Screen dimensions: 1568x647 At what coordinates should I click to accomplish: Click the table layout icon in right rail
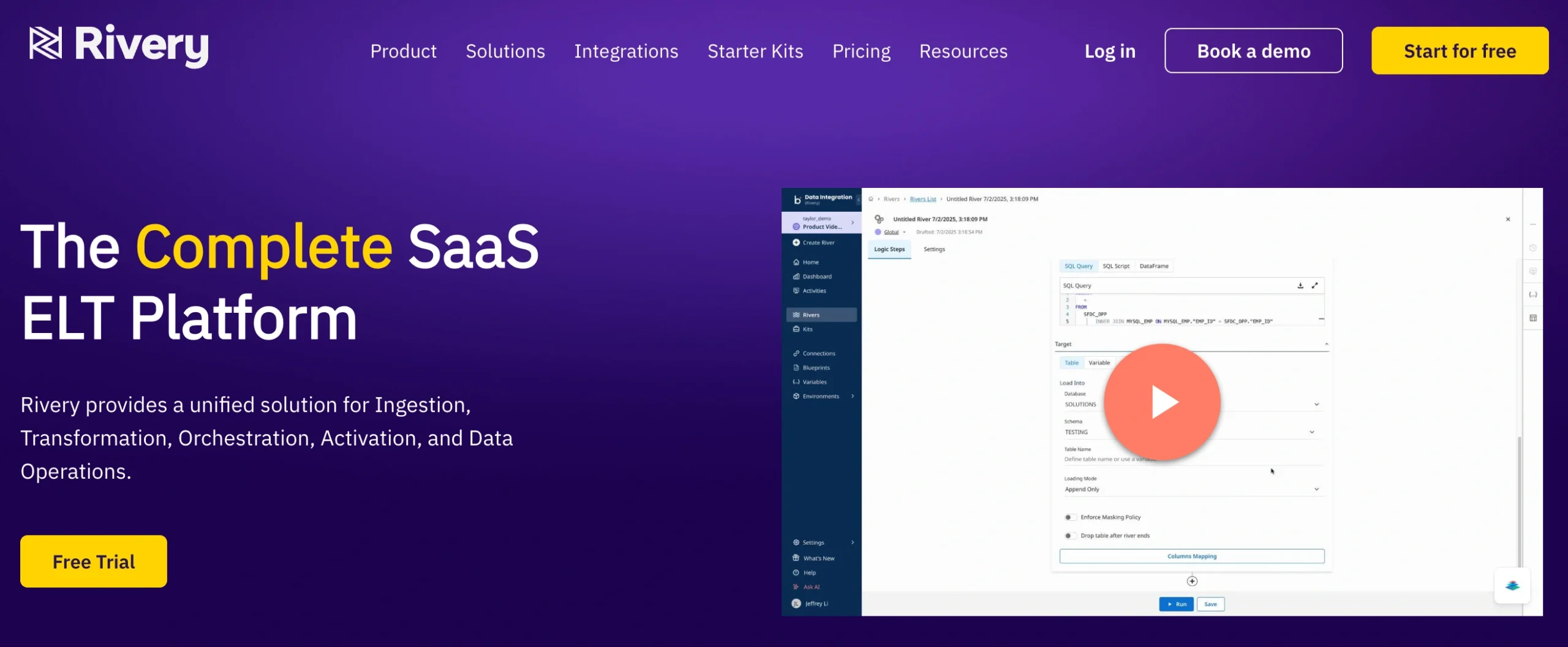(x=1533, y=318)
